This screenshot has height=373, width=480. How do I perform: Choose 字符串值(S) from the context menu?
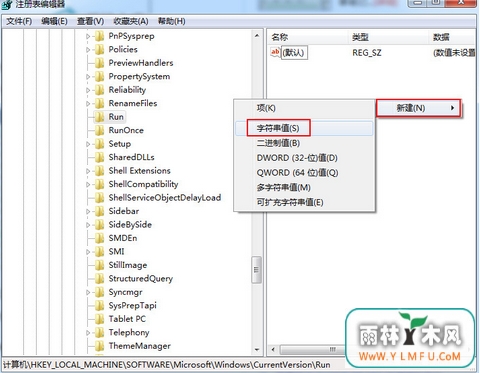(278, 128)
